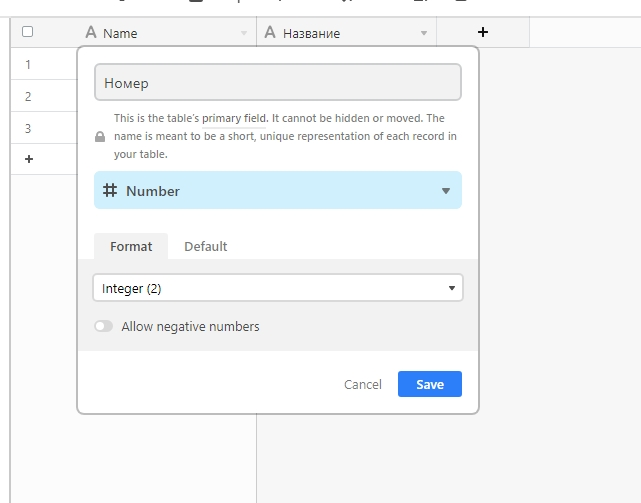Click the plus icon to add a field
The height and width of the screenshot is (503, 641).
(x=483, y=32)
